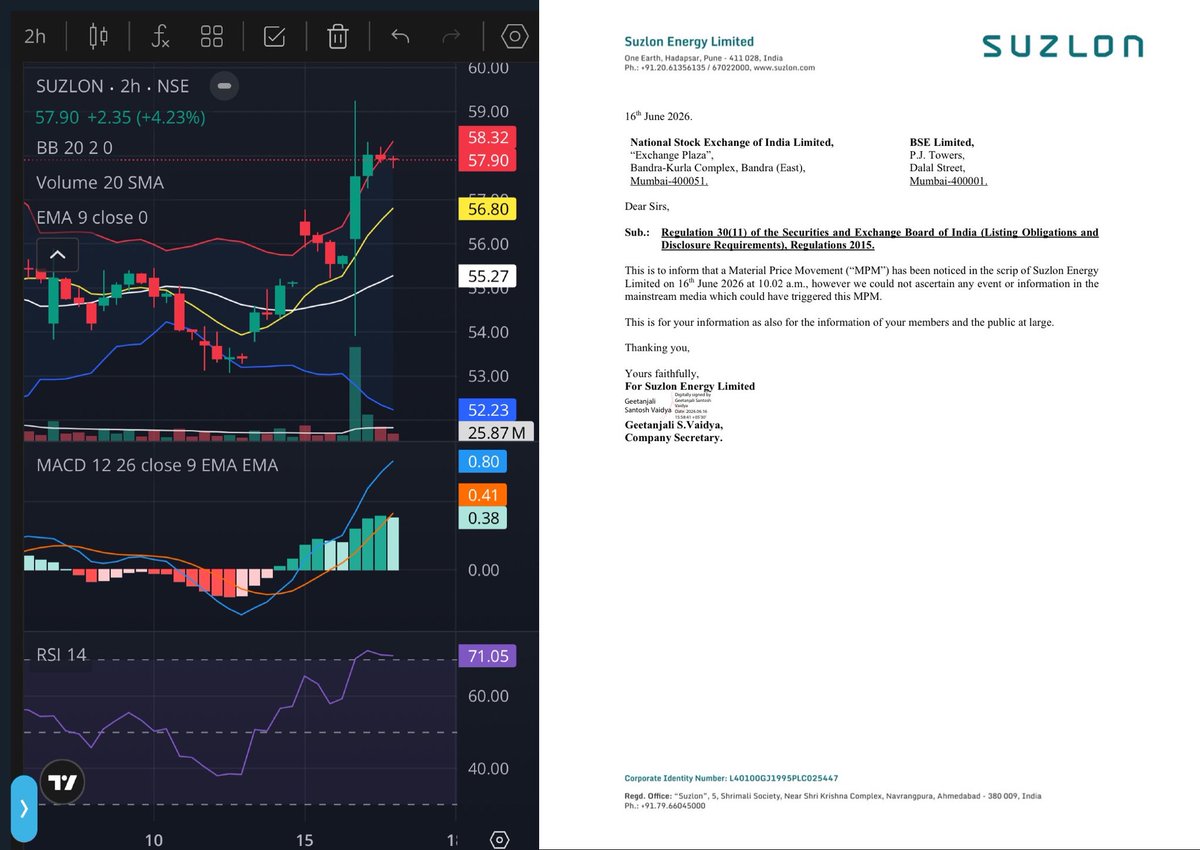Click the date label 10 on the time axis
The width and height of the screenshot is (1200, 850).
(153, 839)
